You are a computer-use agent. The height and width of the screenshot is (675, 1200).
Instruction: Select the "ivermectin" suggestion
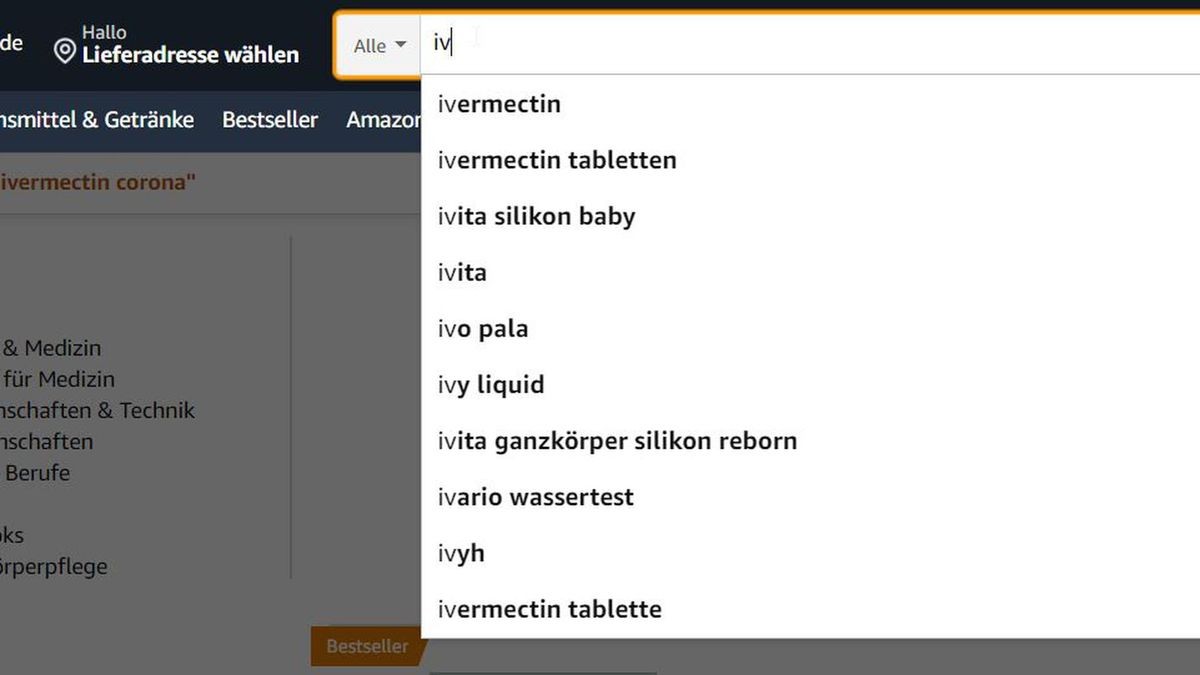(499, 104)
